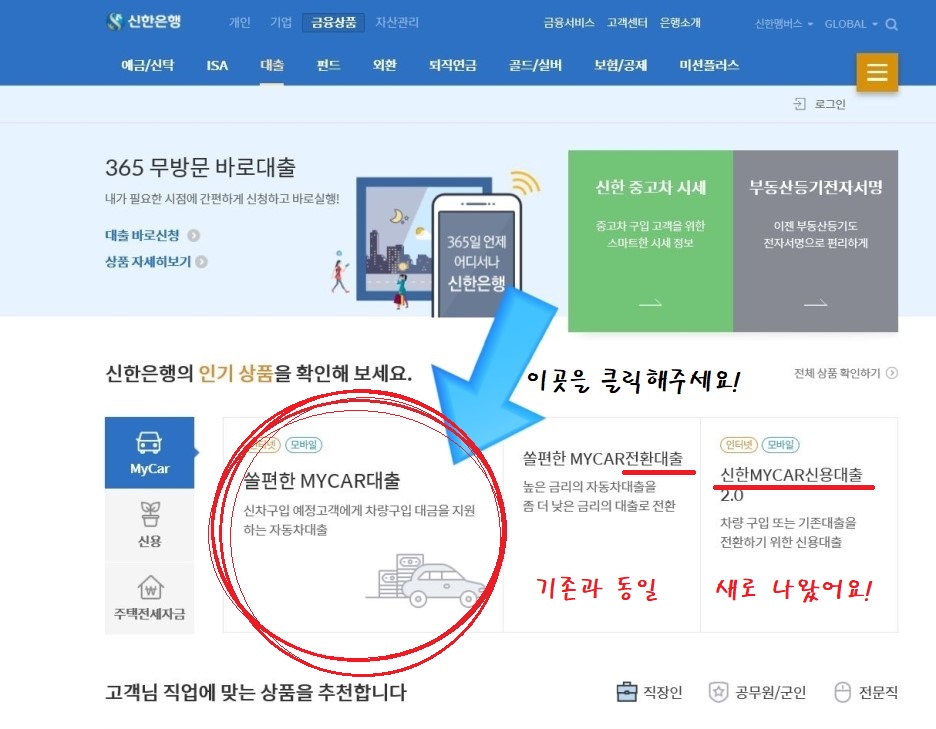Select the 금융상품 top menu
Image resolution: width=936 pixels, height=729 pixels.
[334, 23]
